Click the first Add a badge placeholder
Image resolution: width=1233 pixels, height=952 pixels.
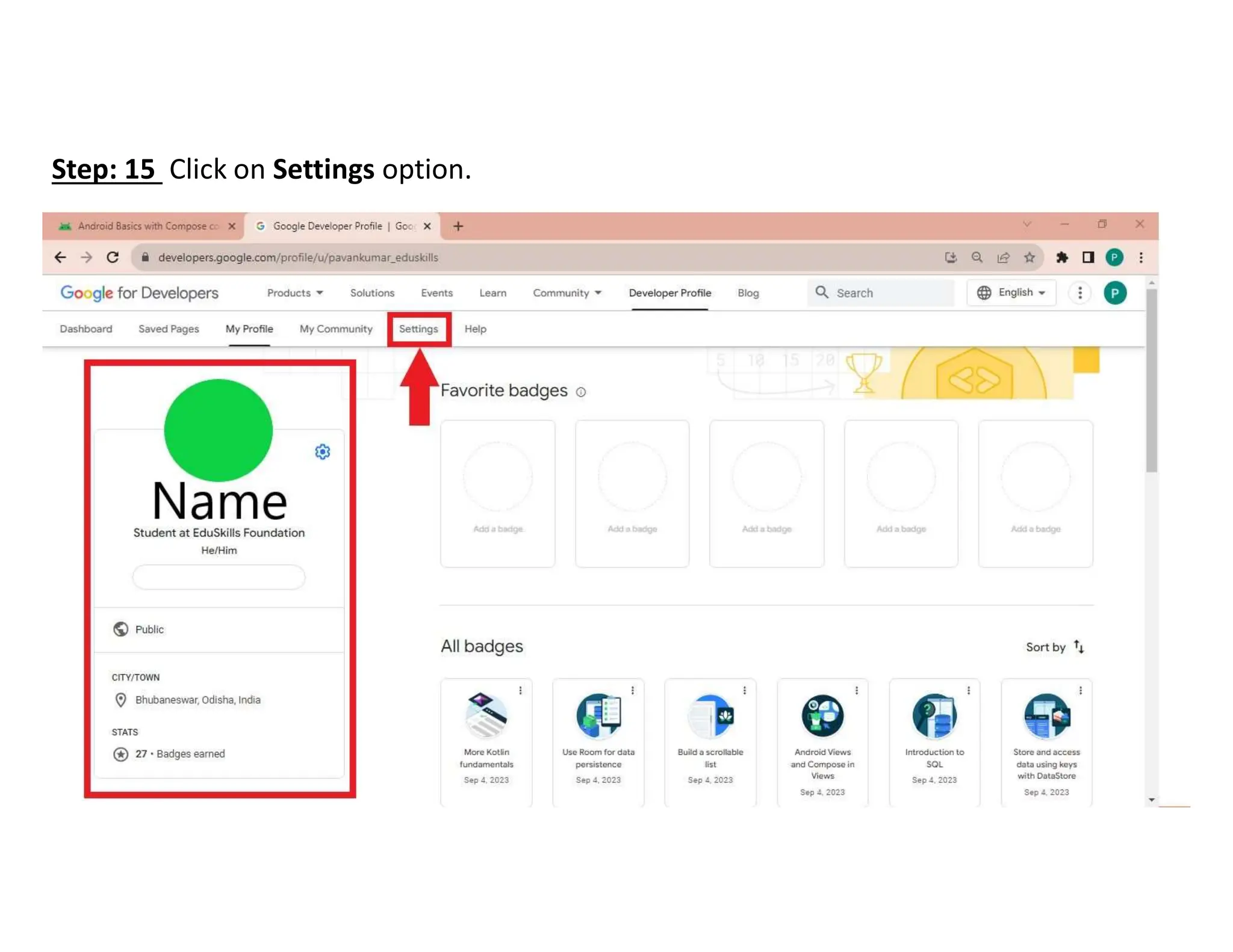[x=498, y=493]
